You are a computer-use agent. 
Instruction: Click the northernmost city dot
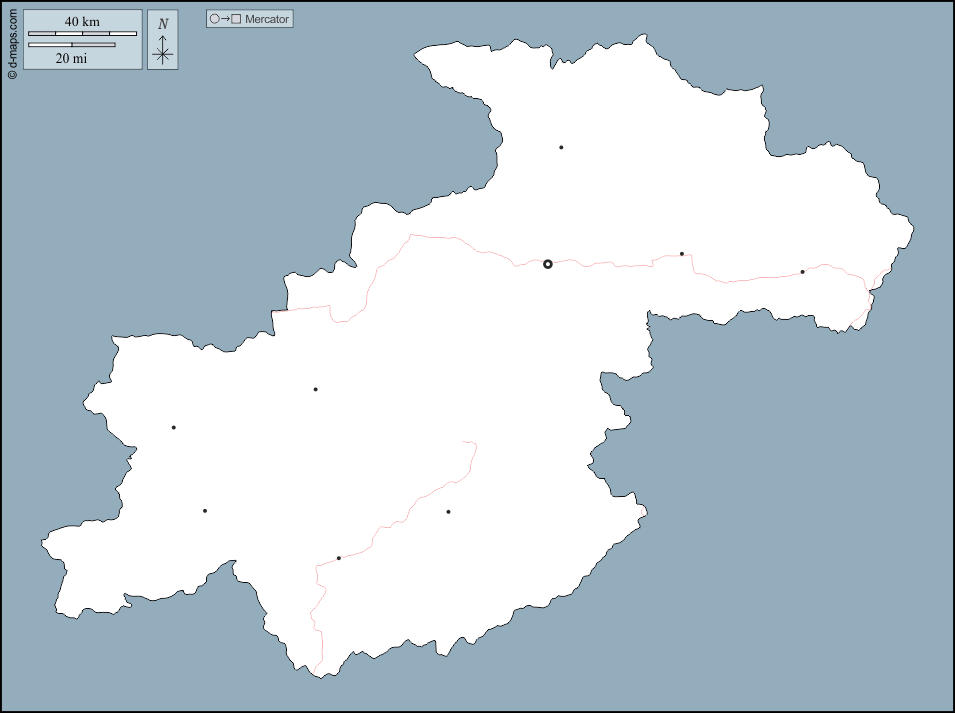coord(561,147)
